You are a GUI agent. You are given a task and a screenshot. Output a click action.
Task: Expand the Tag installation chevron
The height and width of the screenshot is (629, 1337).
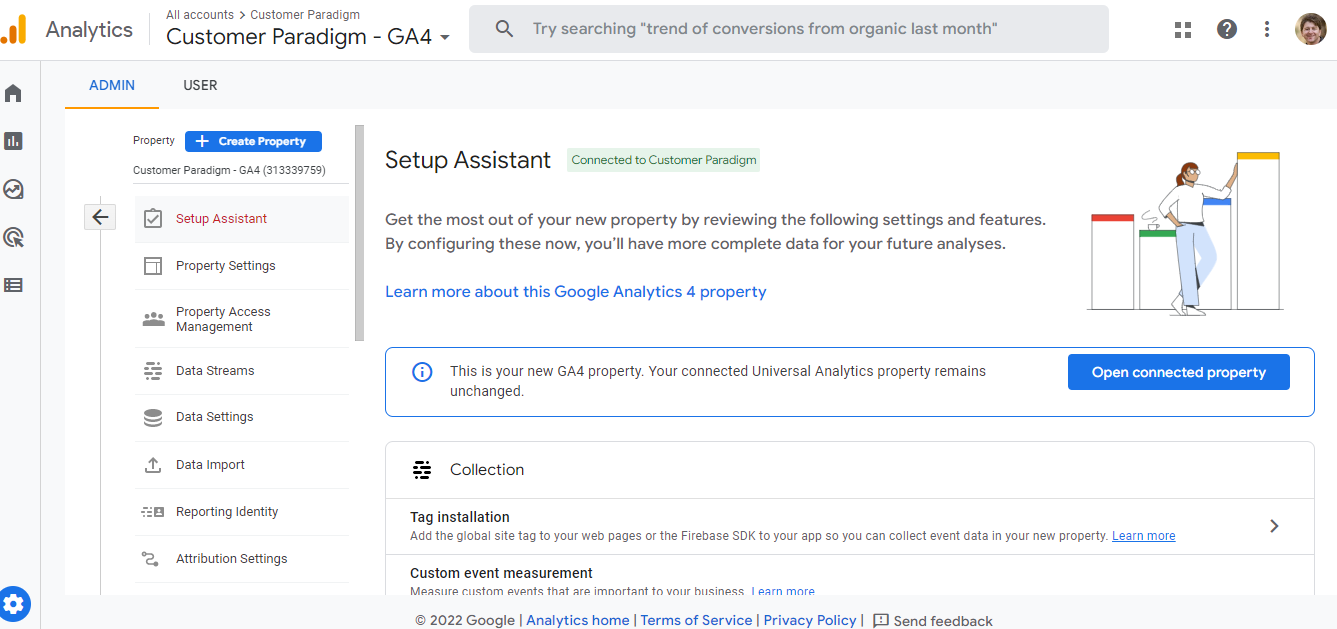1274,525
